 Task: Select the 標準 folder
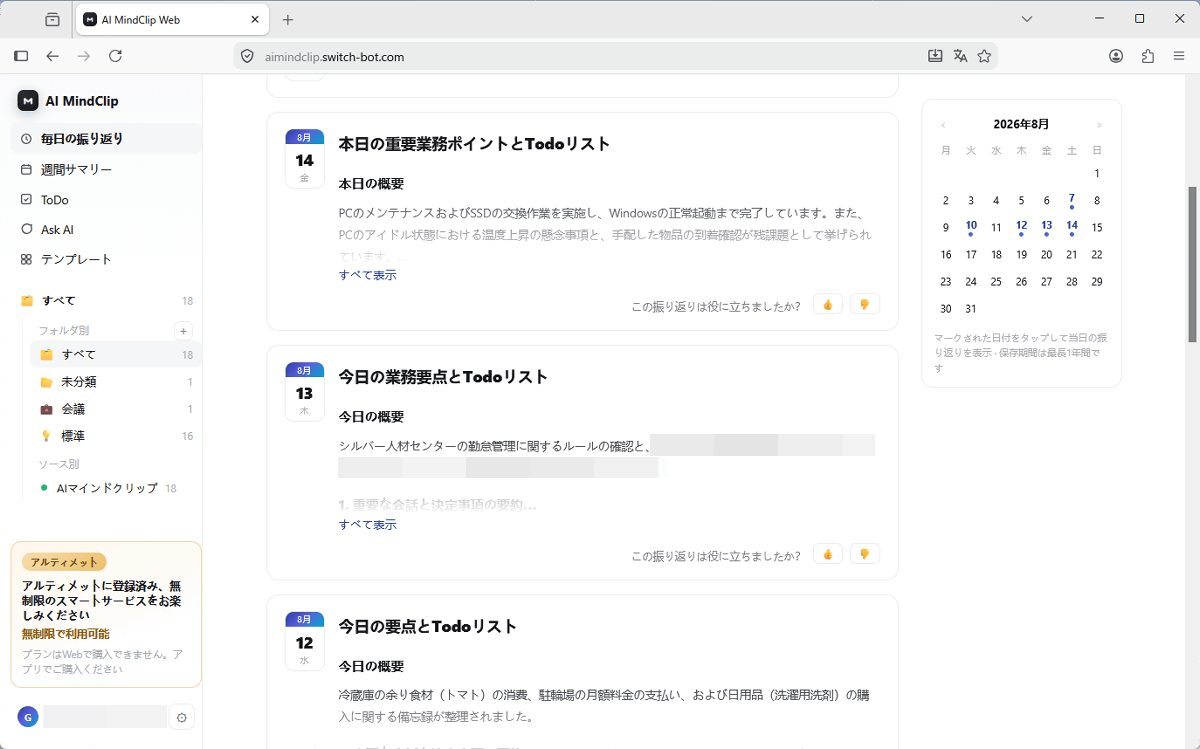[x=116, y=436]
